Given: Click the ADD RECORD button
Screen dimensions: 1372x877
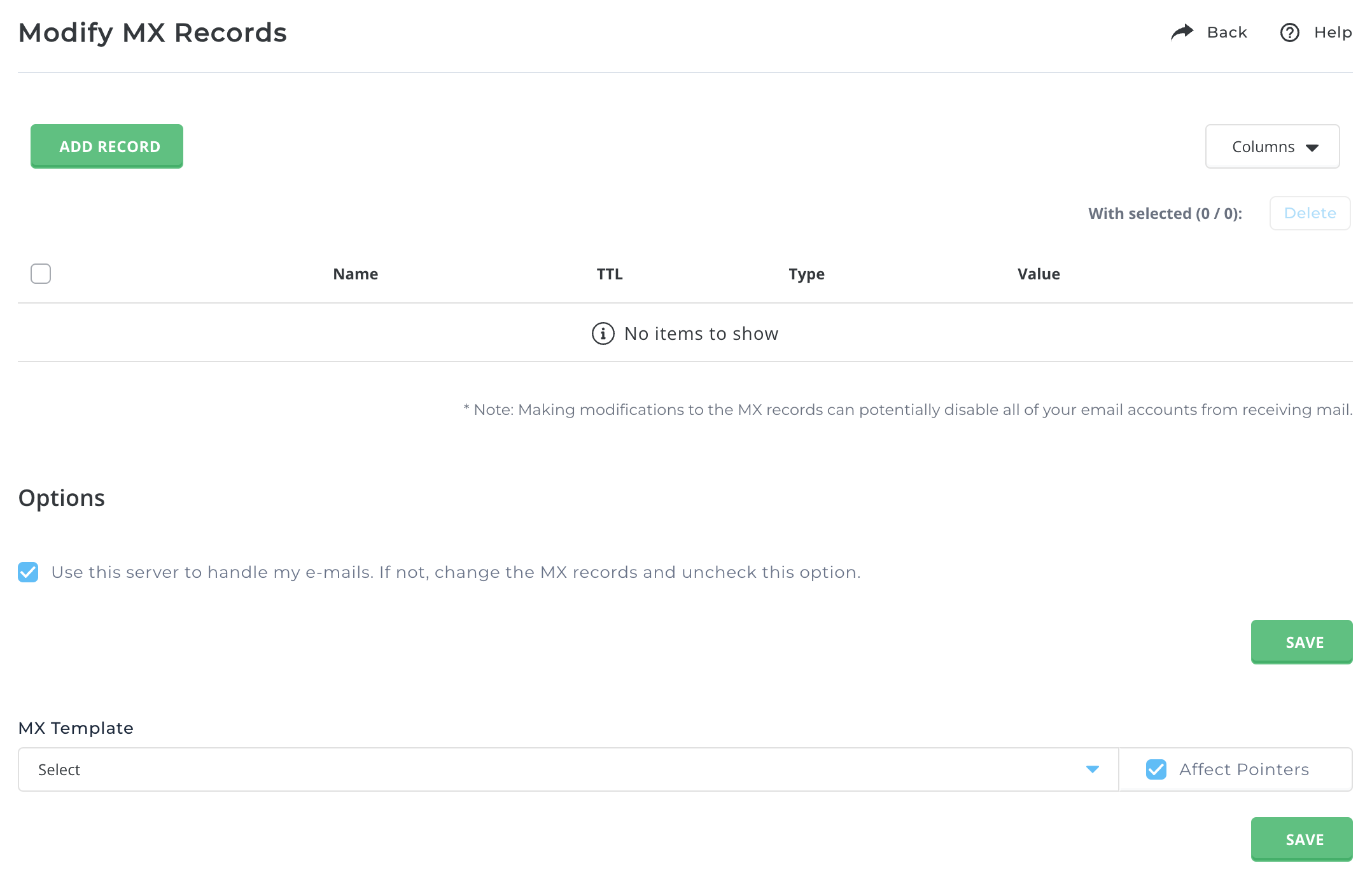Looking at the screenshot, I should [x=107, y=146].
